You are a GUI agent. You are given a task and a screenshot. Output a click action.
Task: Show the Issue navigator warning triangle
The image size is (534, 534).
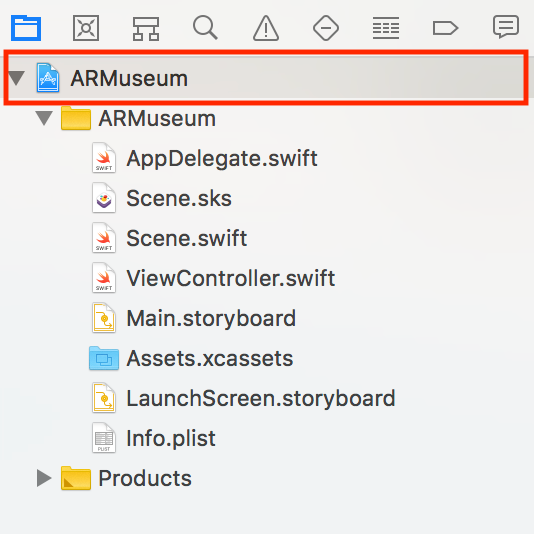266,28
